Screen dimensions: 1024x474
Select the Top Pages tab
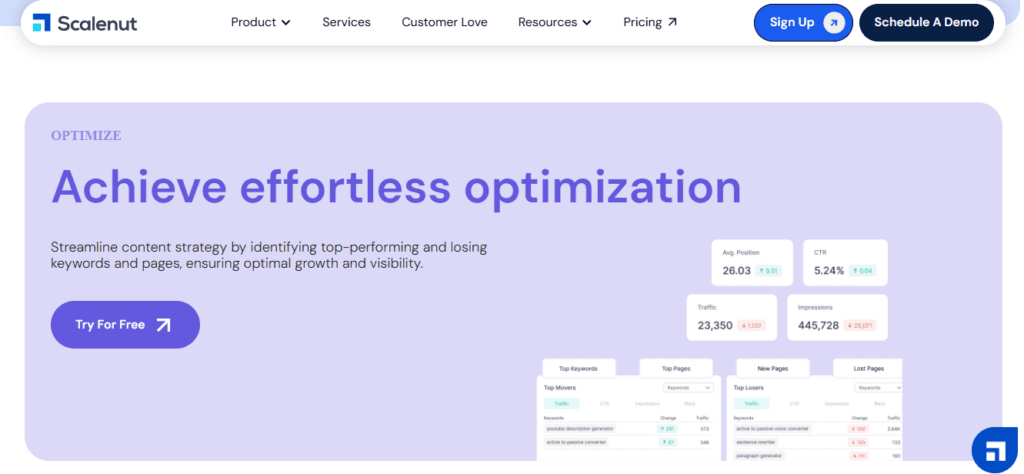pyautogui.click(x=675, y=368)
